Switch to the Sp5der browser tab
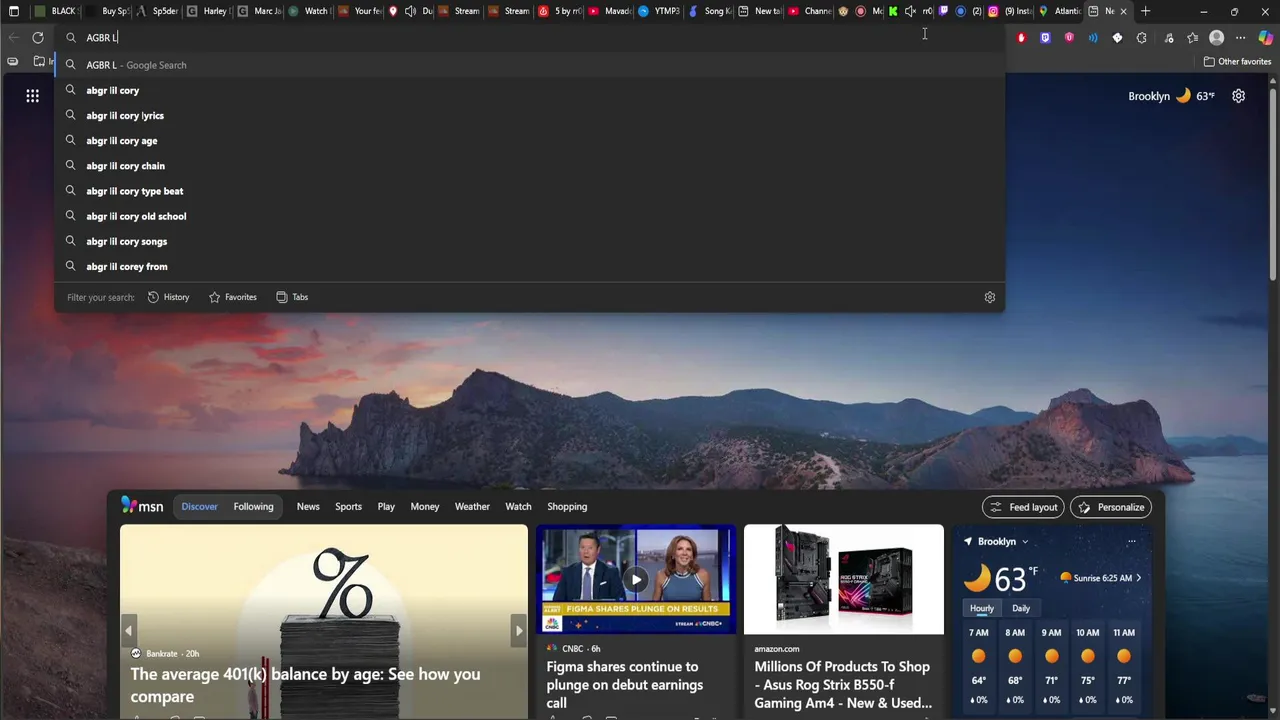 (156, 11)
